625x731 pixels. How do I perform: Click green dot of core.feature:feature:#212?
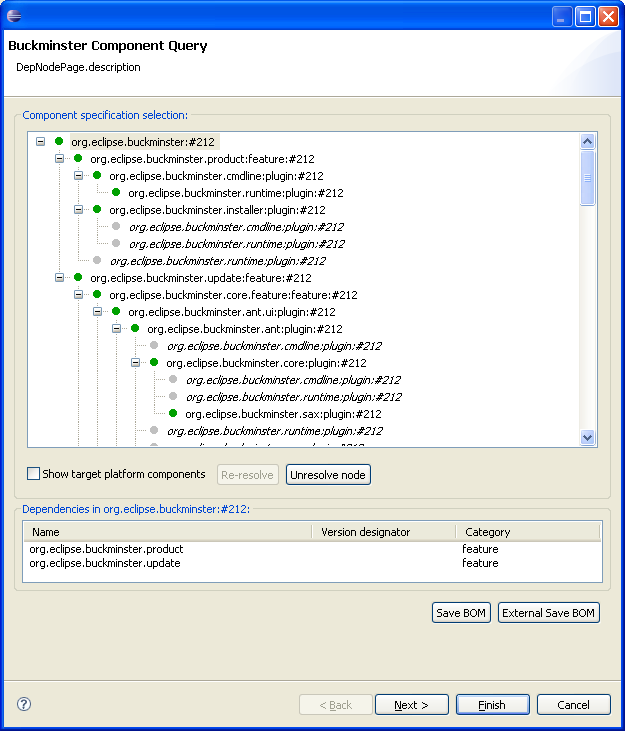tap(97, 294)
